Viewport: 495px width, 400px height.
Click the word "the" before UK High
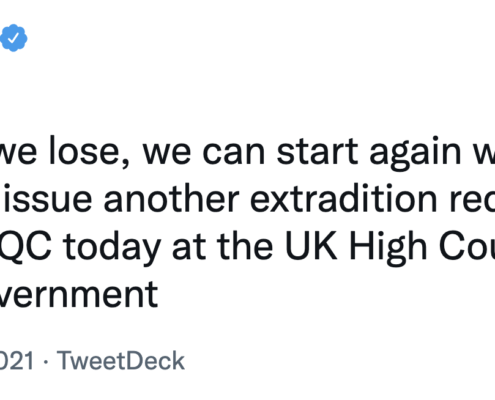tap(245, 246)
